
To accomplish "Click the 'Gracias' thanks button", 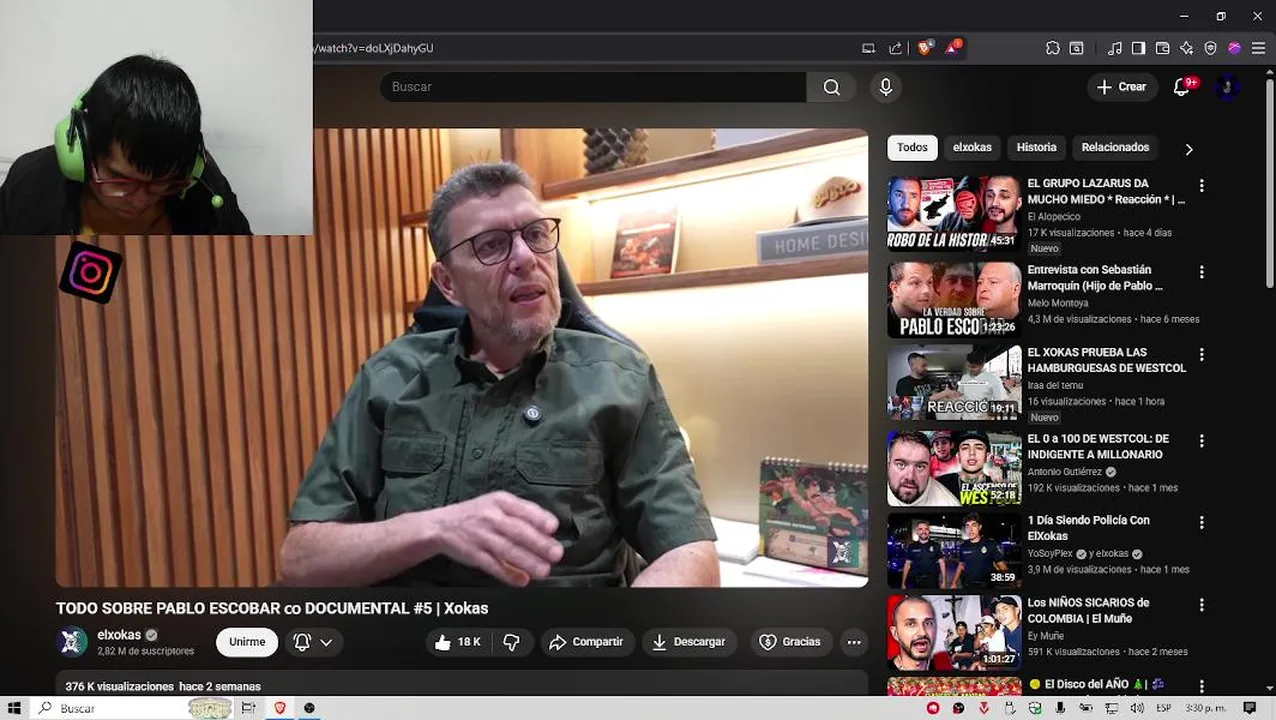I will point(790,642).
